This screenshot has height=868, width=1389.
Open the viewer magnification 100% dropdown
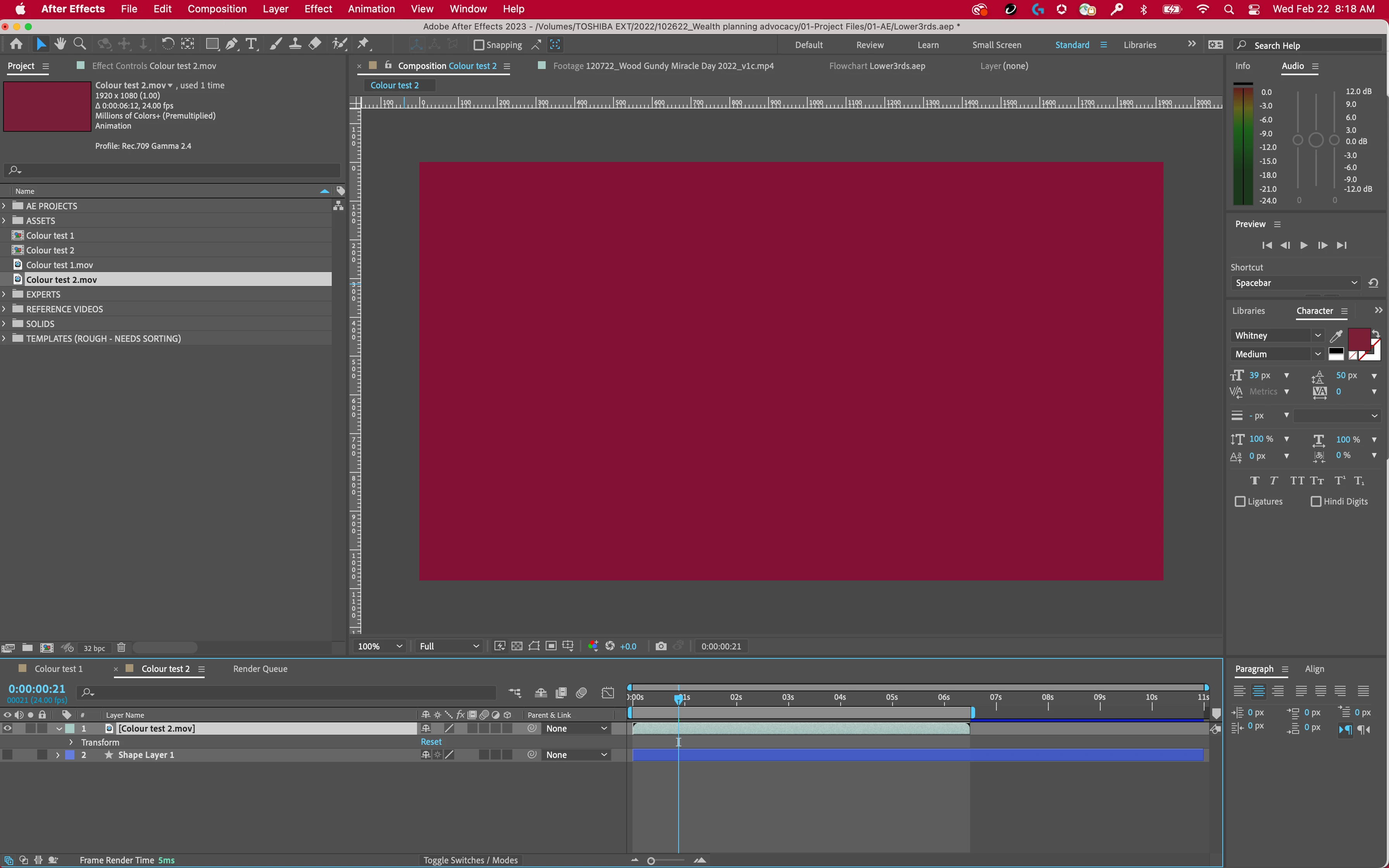tap(379, 646)
